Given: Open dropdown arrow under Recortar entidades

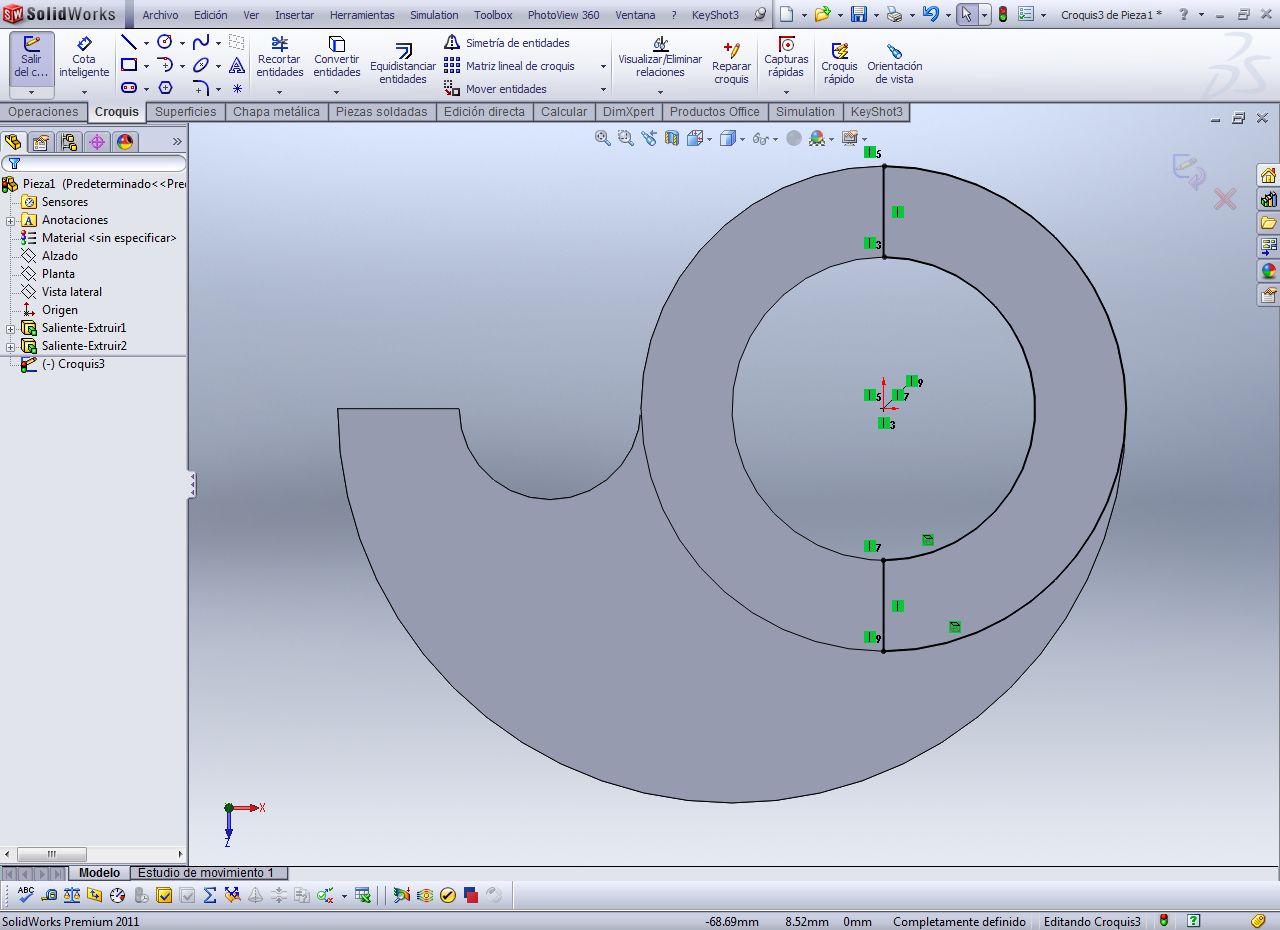Looking at the screenshot, I should point(280,91).
